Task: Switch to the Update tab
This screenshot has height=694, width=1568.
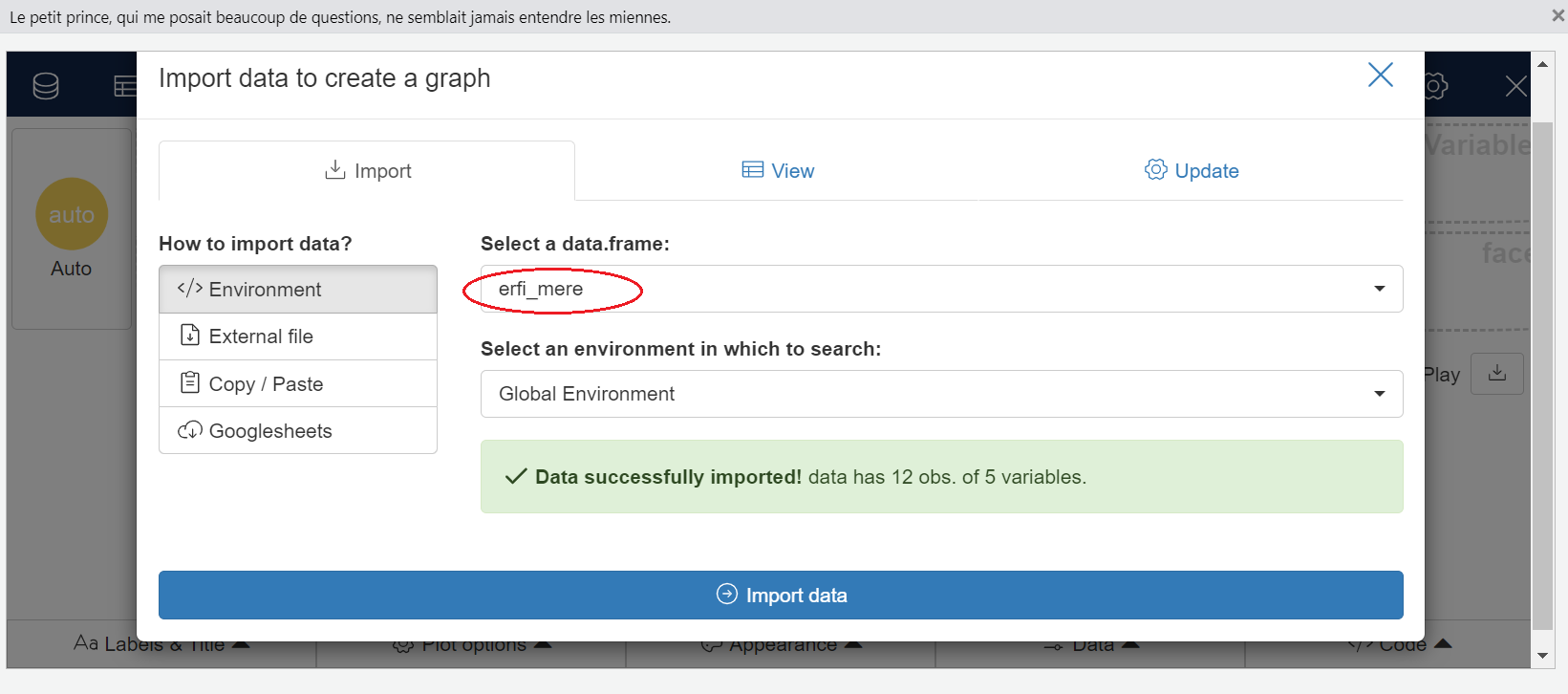Action: point(1192,171)
